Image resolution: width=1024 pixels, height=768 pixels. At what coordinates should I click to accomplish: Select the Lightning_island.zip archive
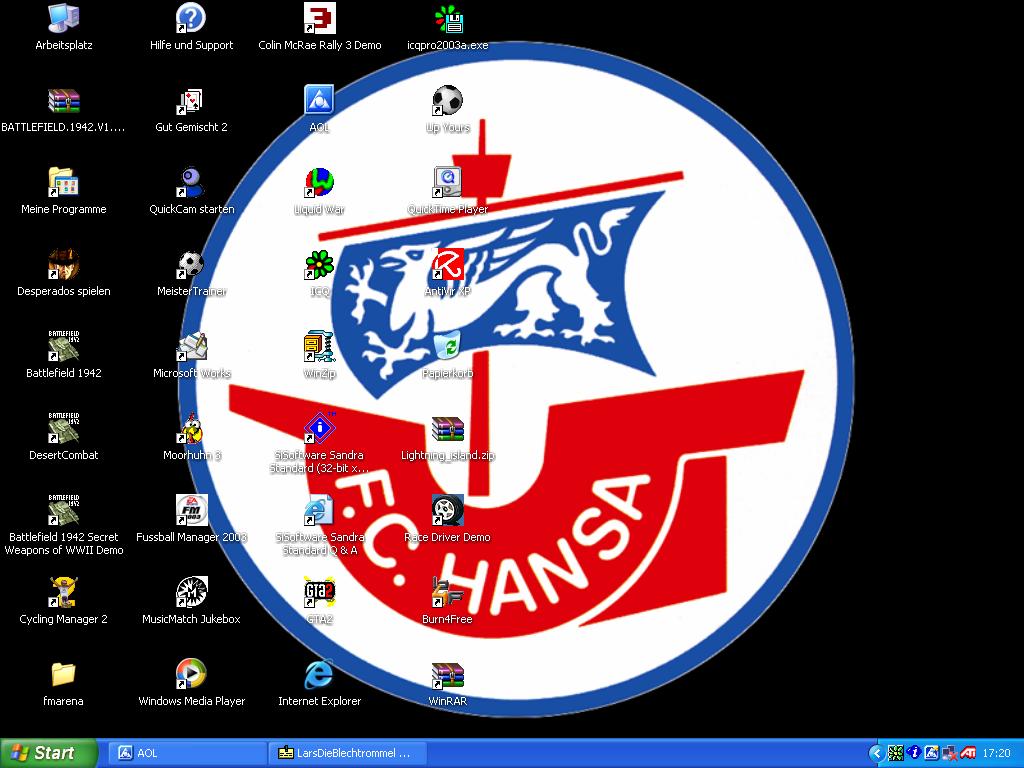coord(447,429)
